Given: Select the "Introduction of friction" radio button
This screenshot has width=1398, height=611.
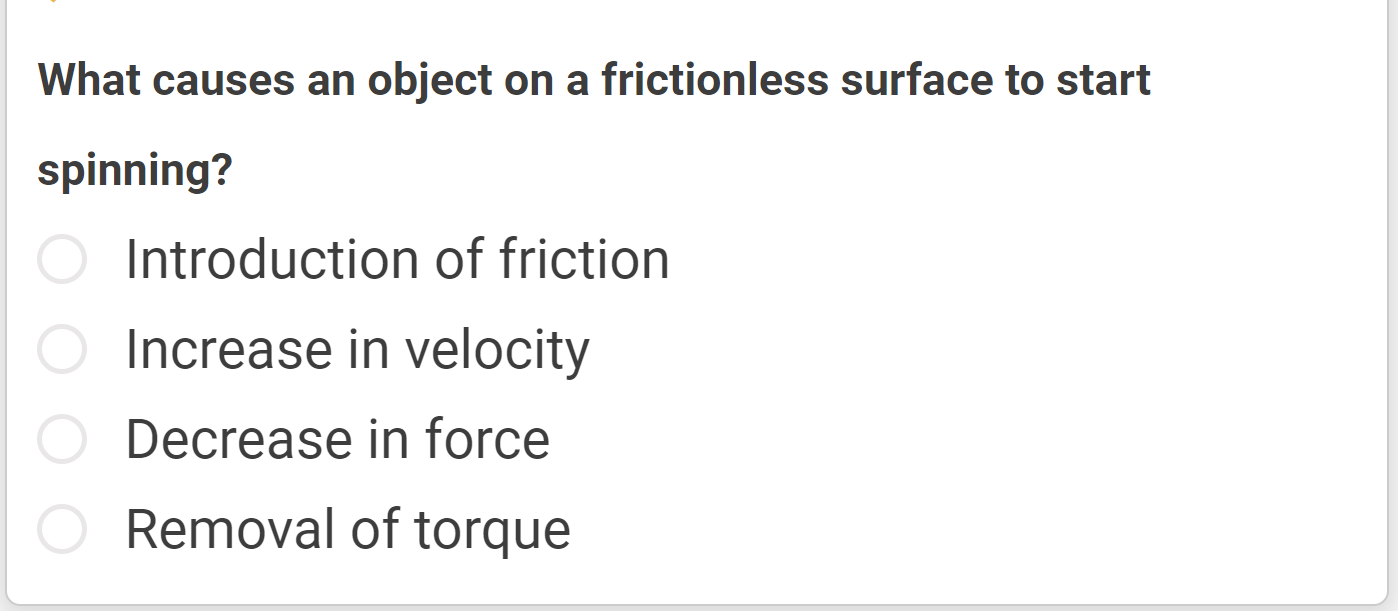Looking at the screenshot, I should [60, 259].
